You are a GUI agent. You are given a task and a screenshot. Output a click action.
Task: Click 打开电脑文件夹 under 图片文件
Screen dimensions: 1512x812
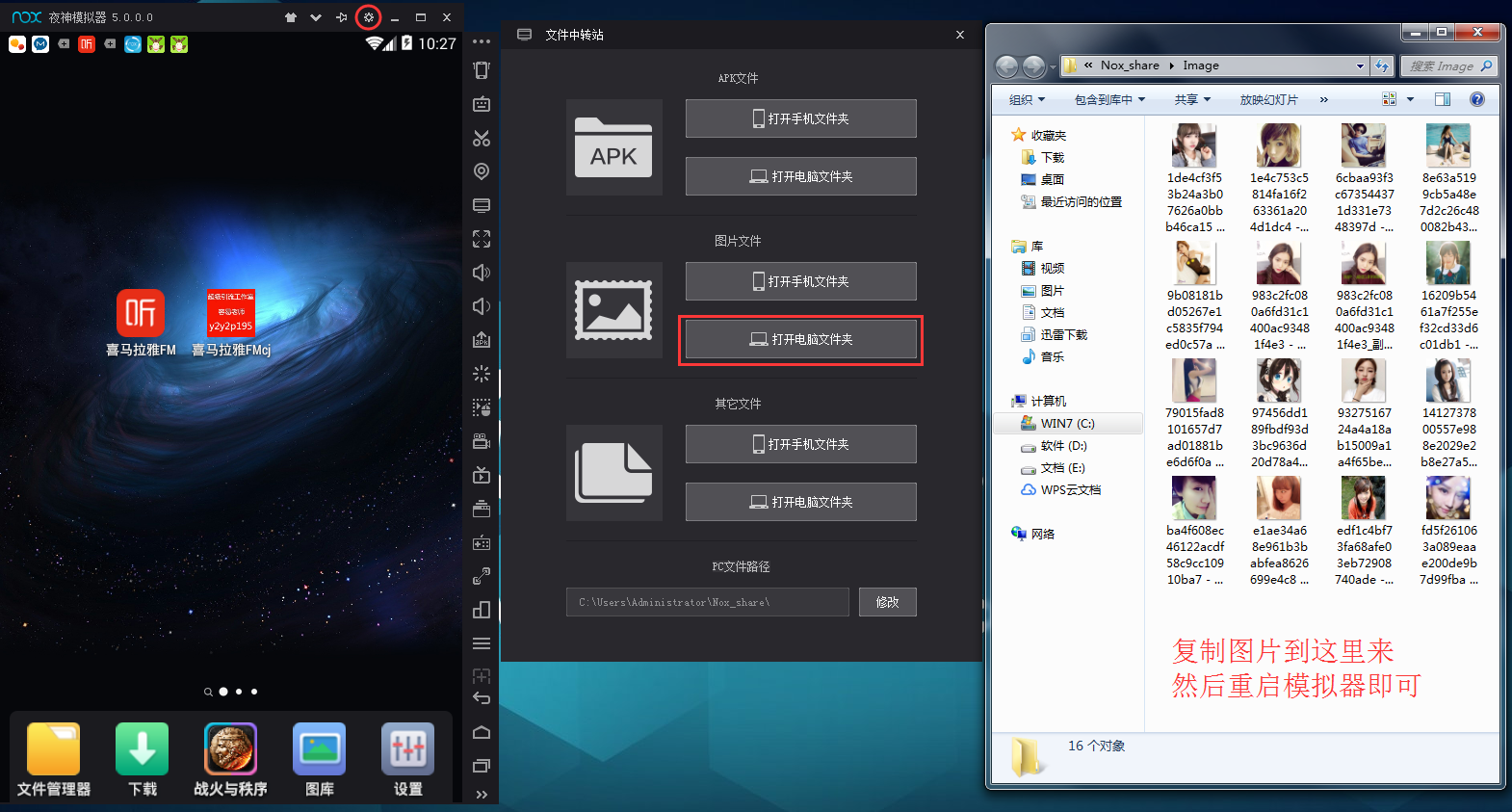click(800, 339)
